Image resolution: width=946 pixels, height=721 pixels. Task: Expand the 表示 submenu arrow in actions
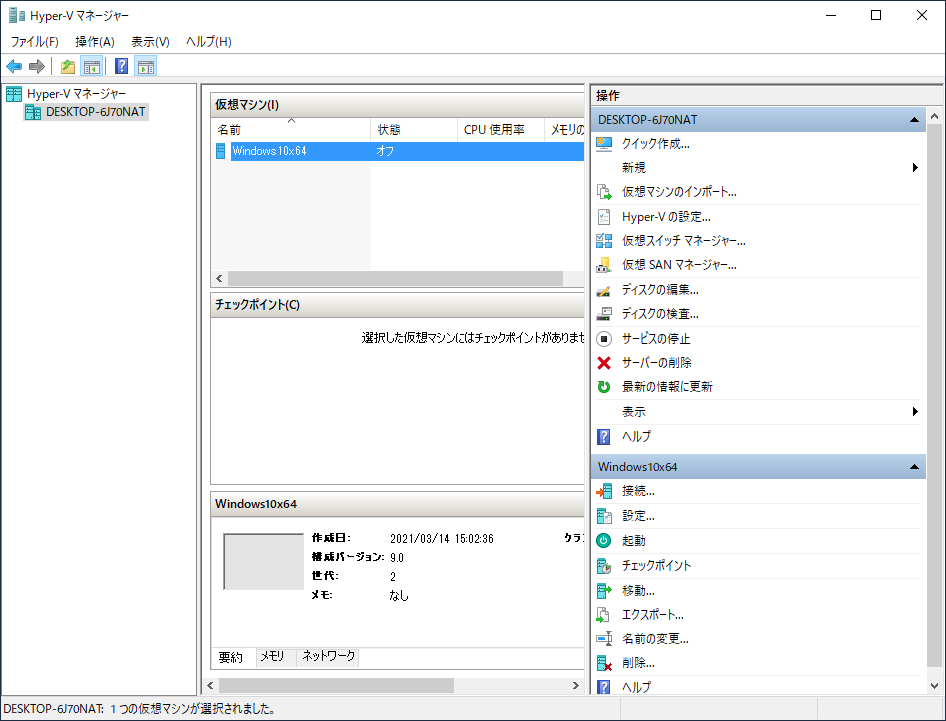[915, 411]
